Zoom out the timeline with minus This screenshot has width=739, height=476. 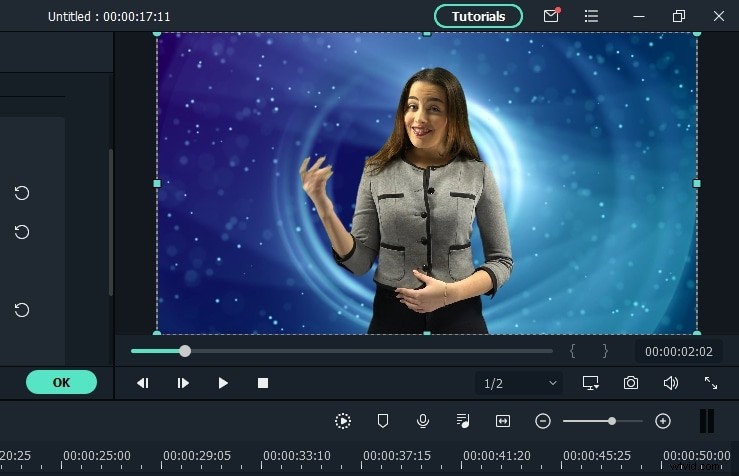[542, 421]
